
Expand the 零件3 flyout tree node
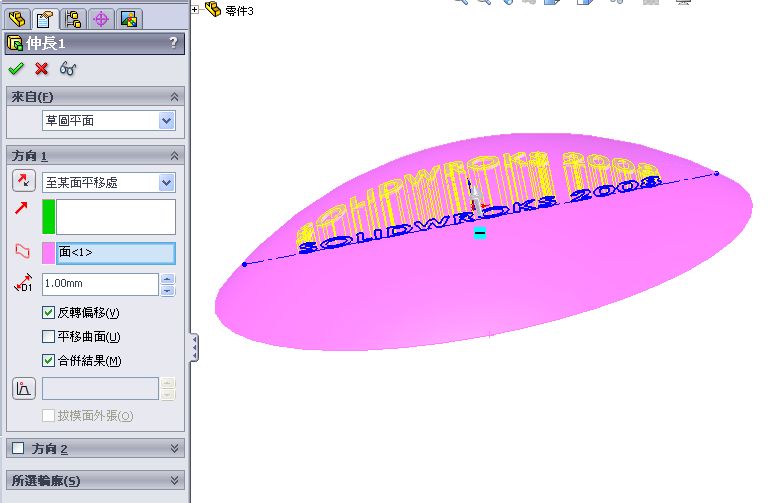(195, 9)
